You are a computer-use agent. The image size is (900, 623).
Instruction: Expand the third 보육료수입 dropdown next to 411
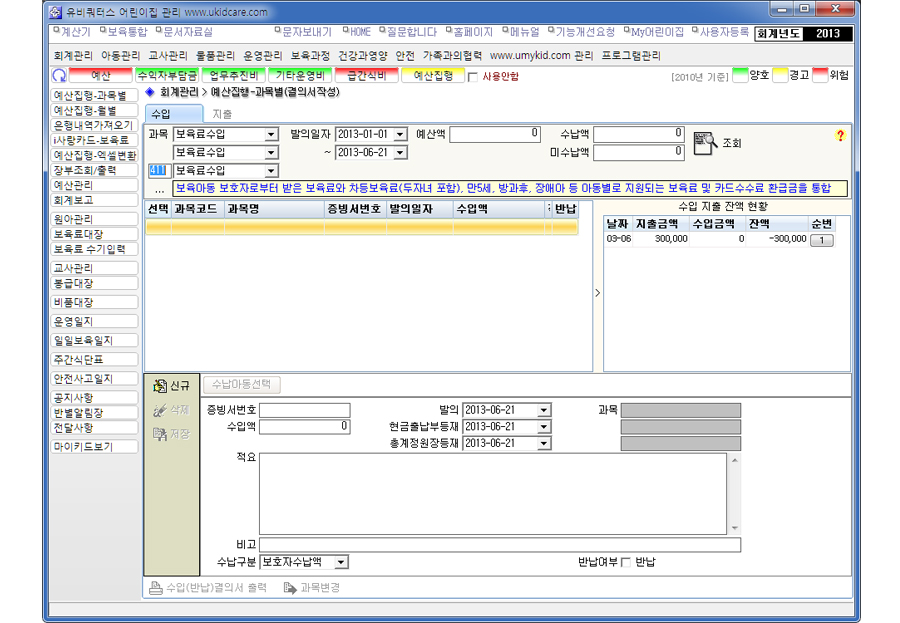[x=271, y=171]
